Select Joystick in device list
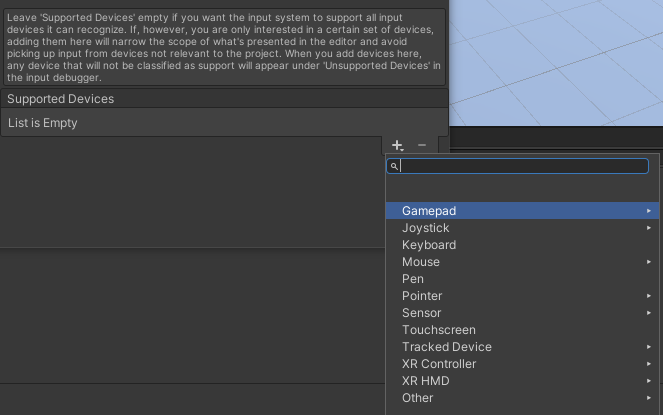Screen dimensions: 663x415 pos(523,228)
